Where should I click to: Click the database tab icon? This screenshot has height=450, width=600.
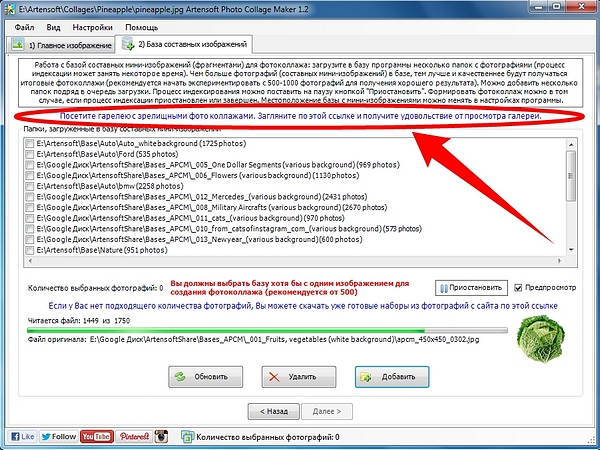click(x=127, y=44)
